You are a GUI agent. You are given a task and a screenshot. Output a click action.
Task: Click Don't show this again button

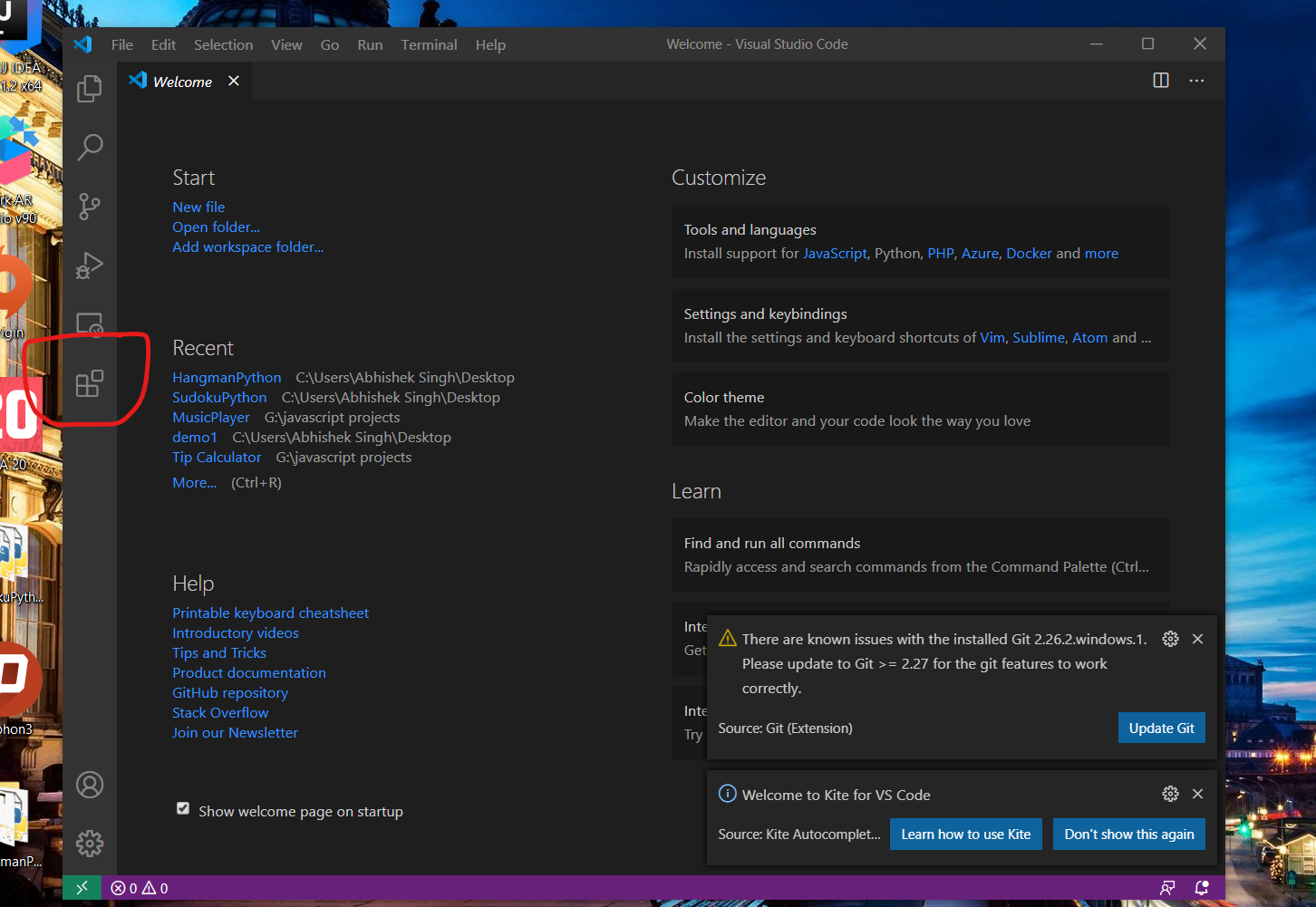click(x=1129, y=834)
